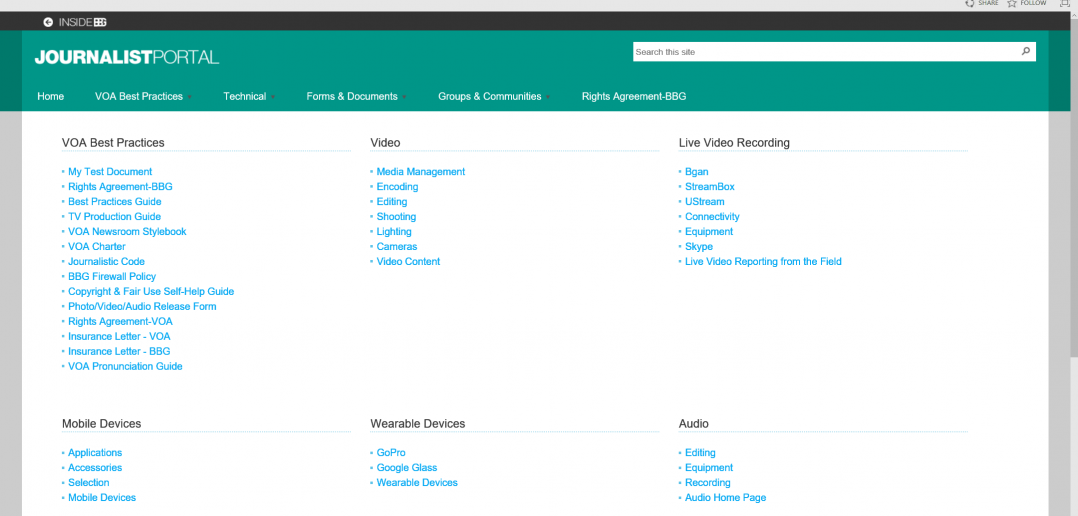The image size is (1078, 516).
Task: Click the back arrow icon beside INSIDE BBG
Action: pos(48,22)
